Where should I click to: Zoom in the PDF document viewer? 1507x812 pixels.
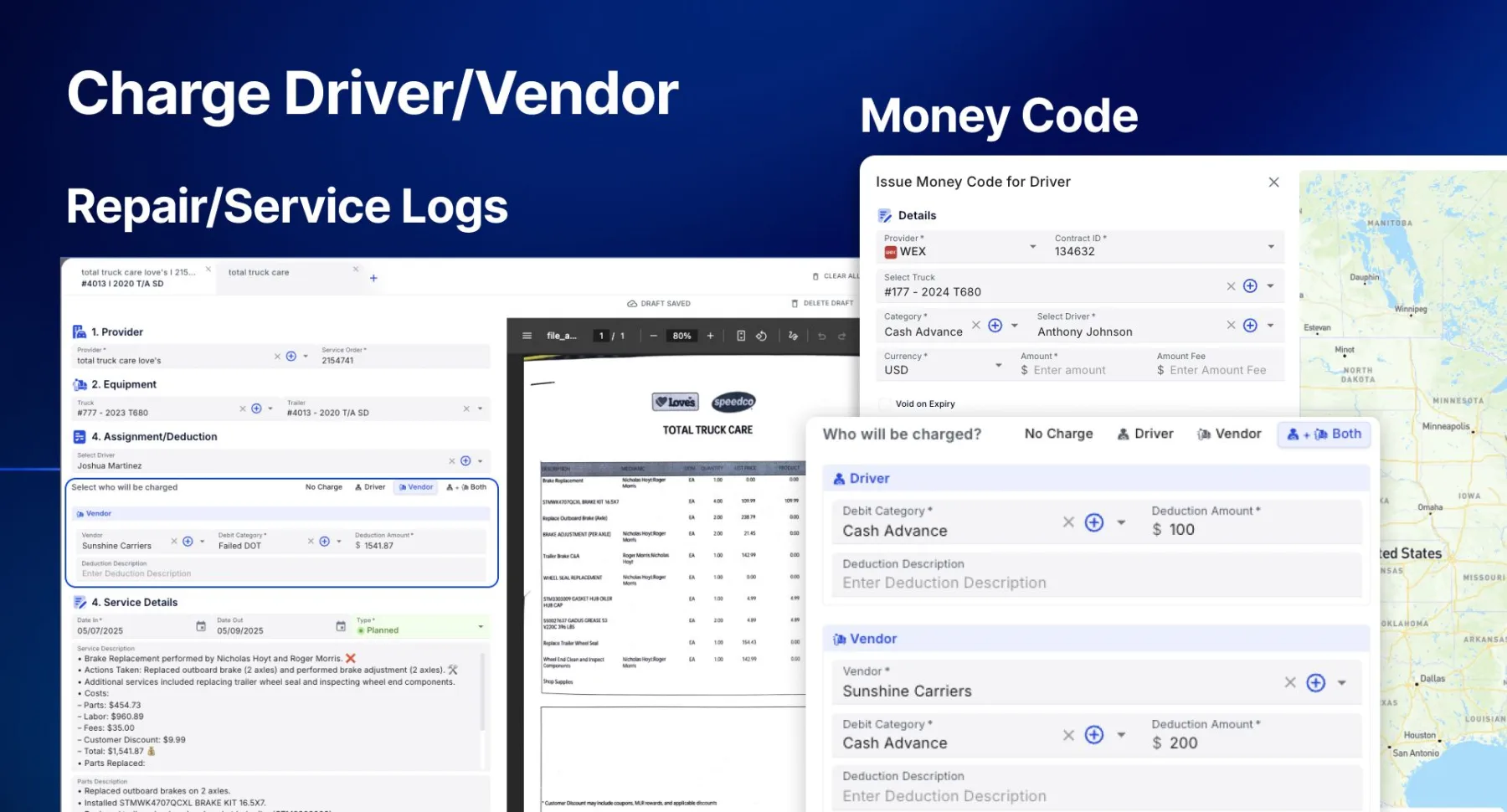pyautogui.click(x=710, y=336)
